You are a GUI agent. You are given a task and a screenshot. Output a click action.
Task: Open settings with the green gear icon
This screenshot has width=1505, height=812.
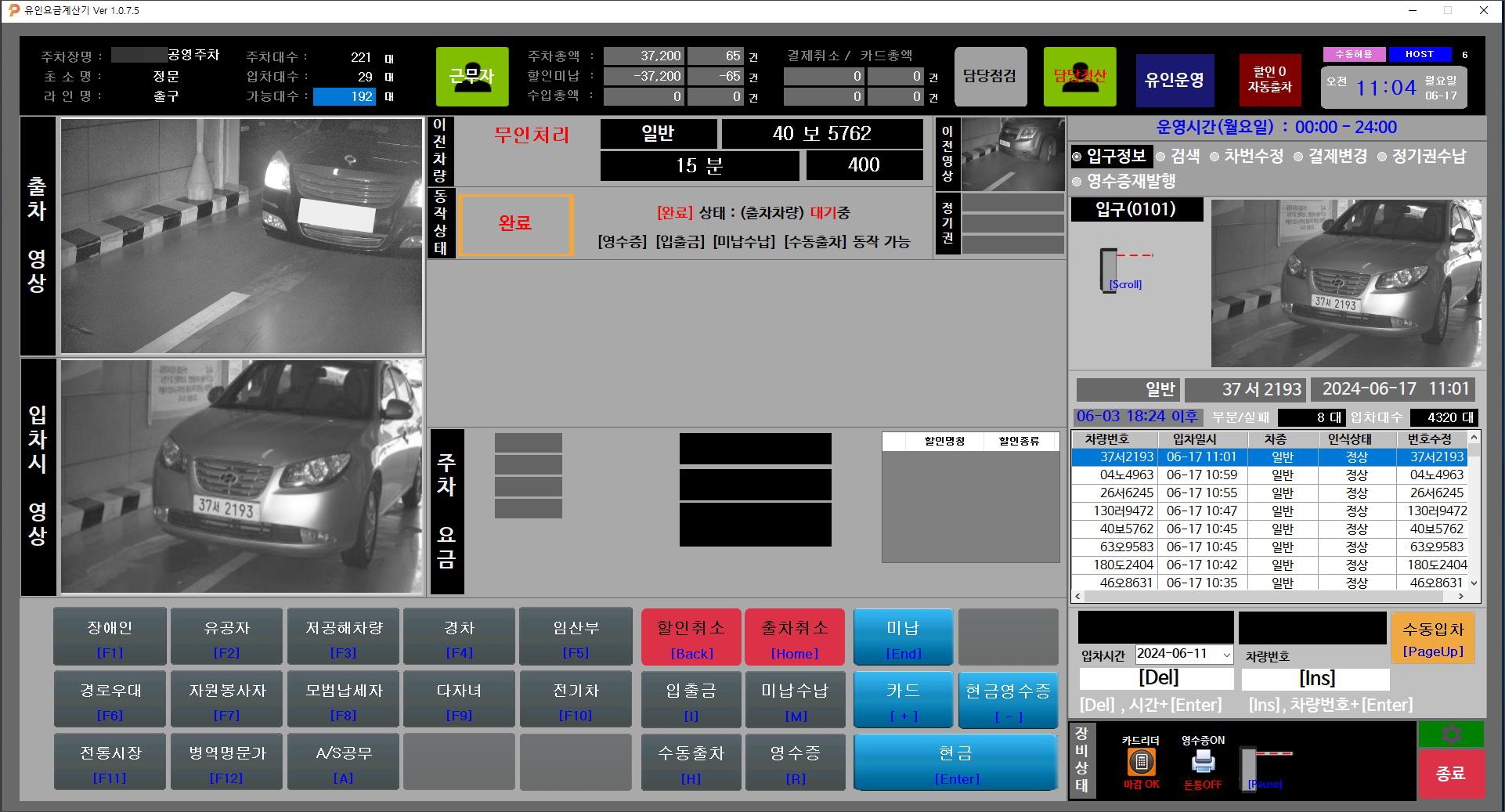(1451, 734)
